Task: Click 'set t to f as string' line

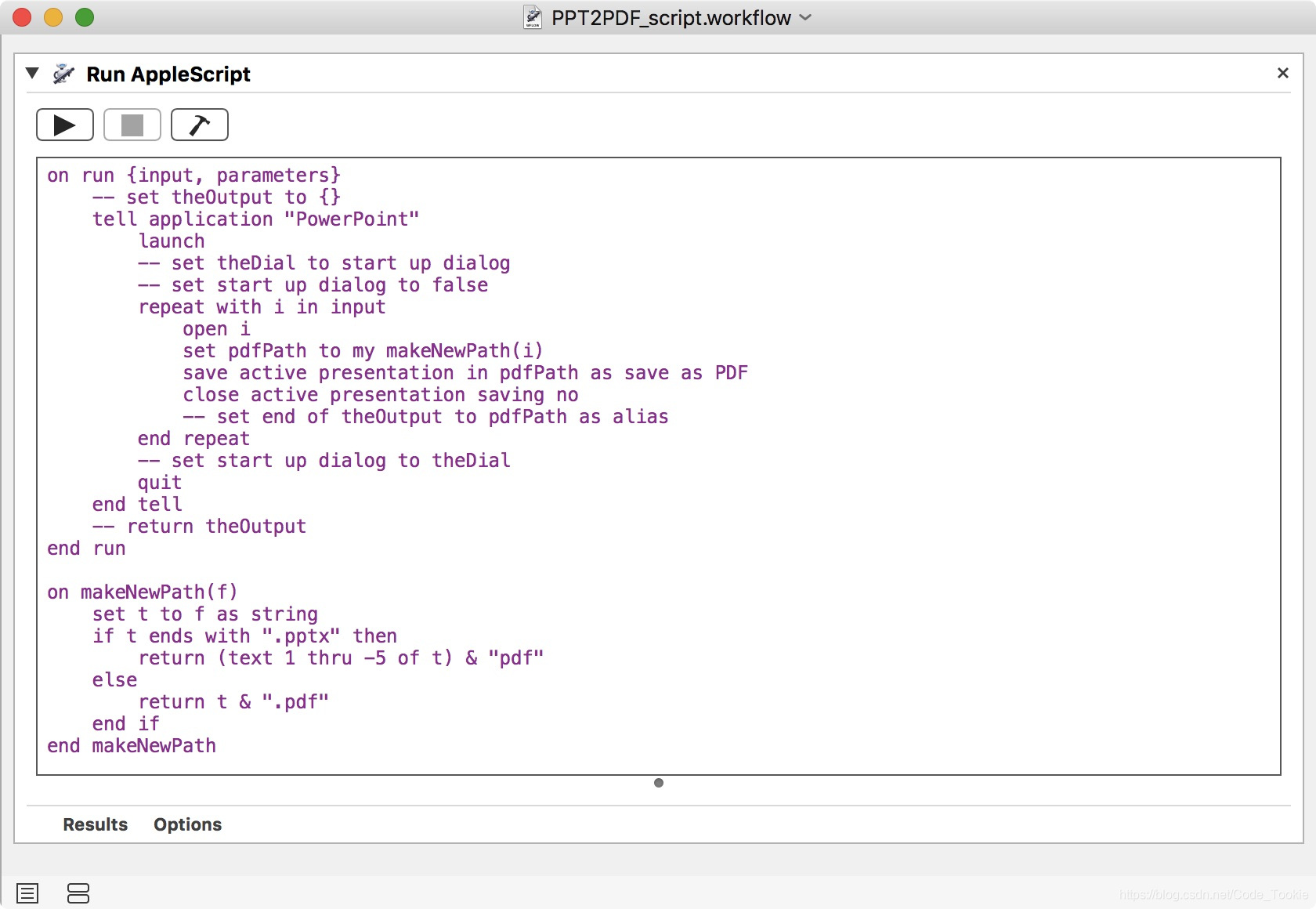Action: click(205, 614)
